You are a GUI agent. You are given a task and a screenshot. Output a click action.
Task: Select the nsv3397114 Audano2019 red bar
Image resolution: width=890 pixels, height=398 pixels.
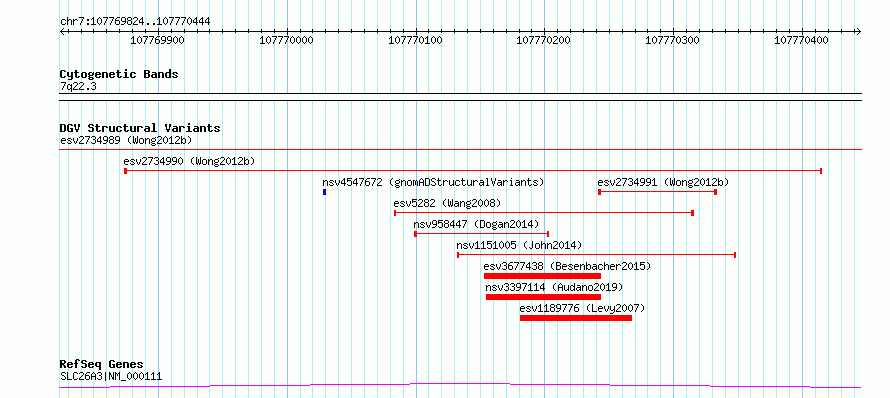543,297
